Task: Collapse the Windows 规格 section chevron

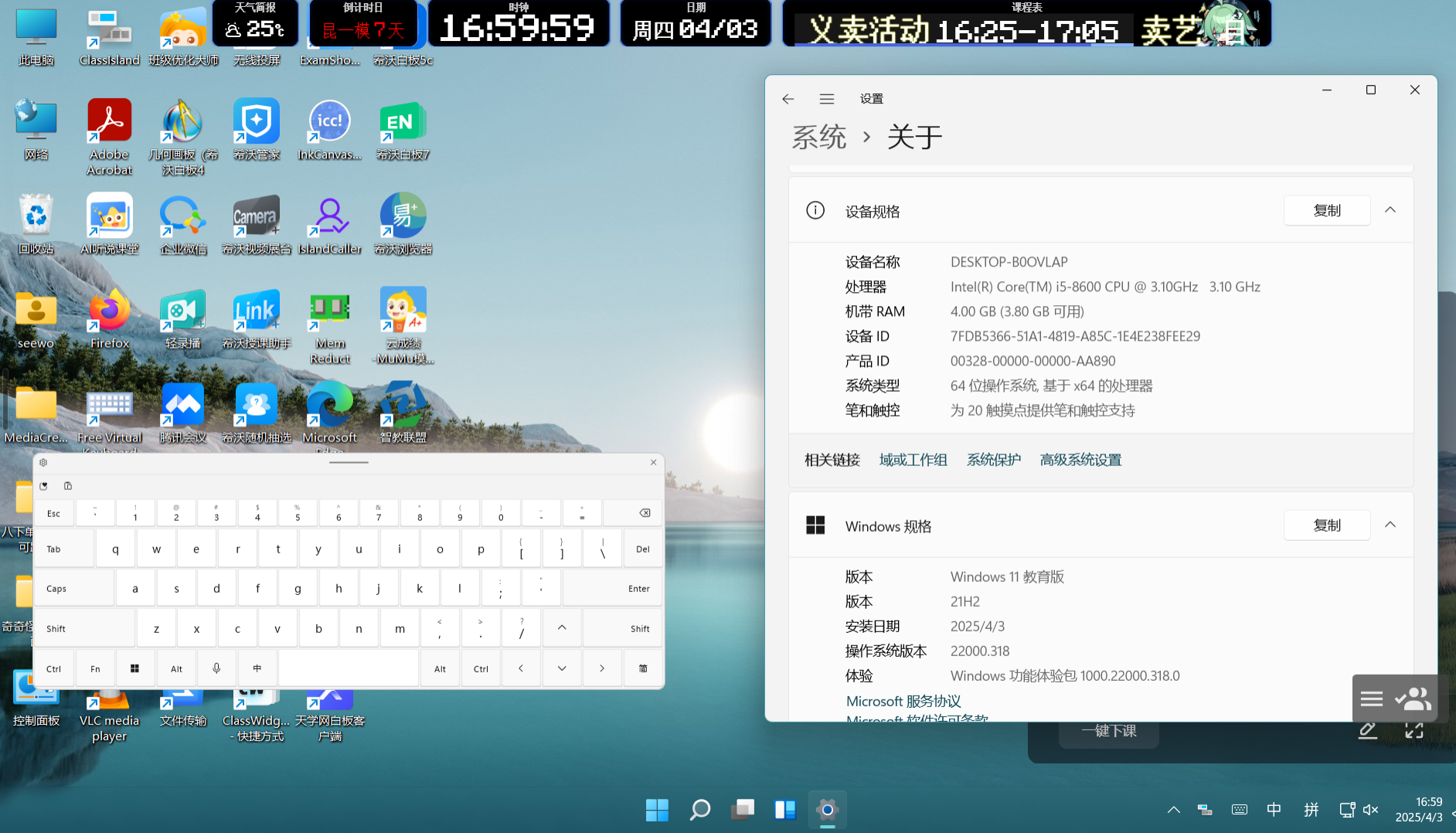Action: (1390, 525)
